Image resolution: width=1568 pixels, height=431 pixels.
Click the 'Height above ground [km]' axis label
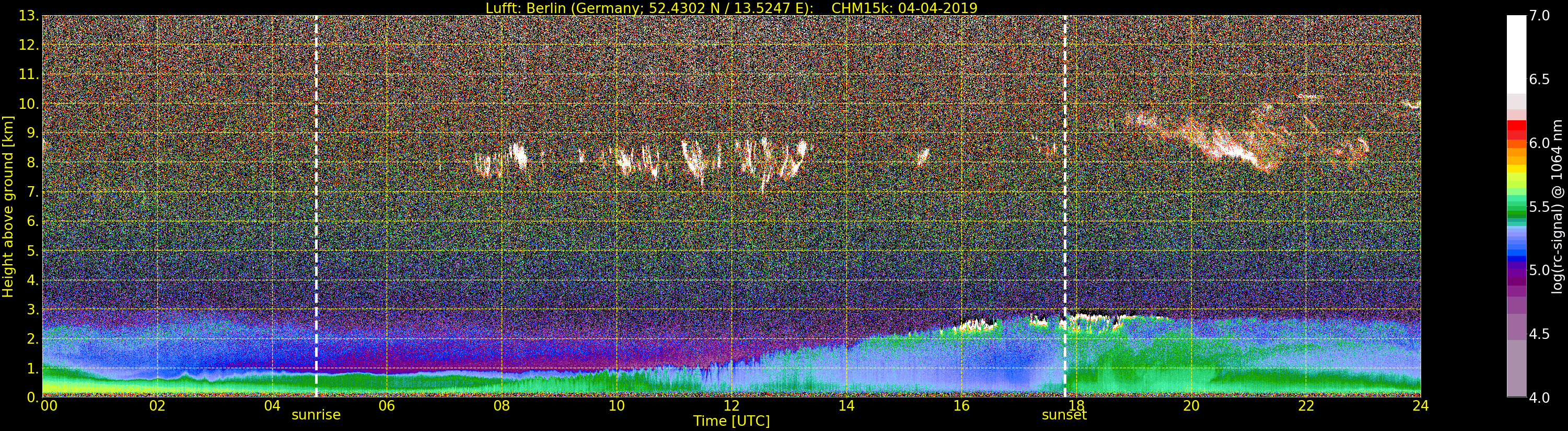pos(8,207)
